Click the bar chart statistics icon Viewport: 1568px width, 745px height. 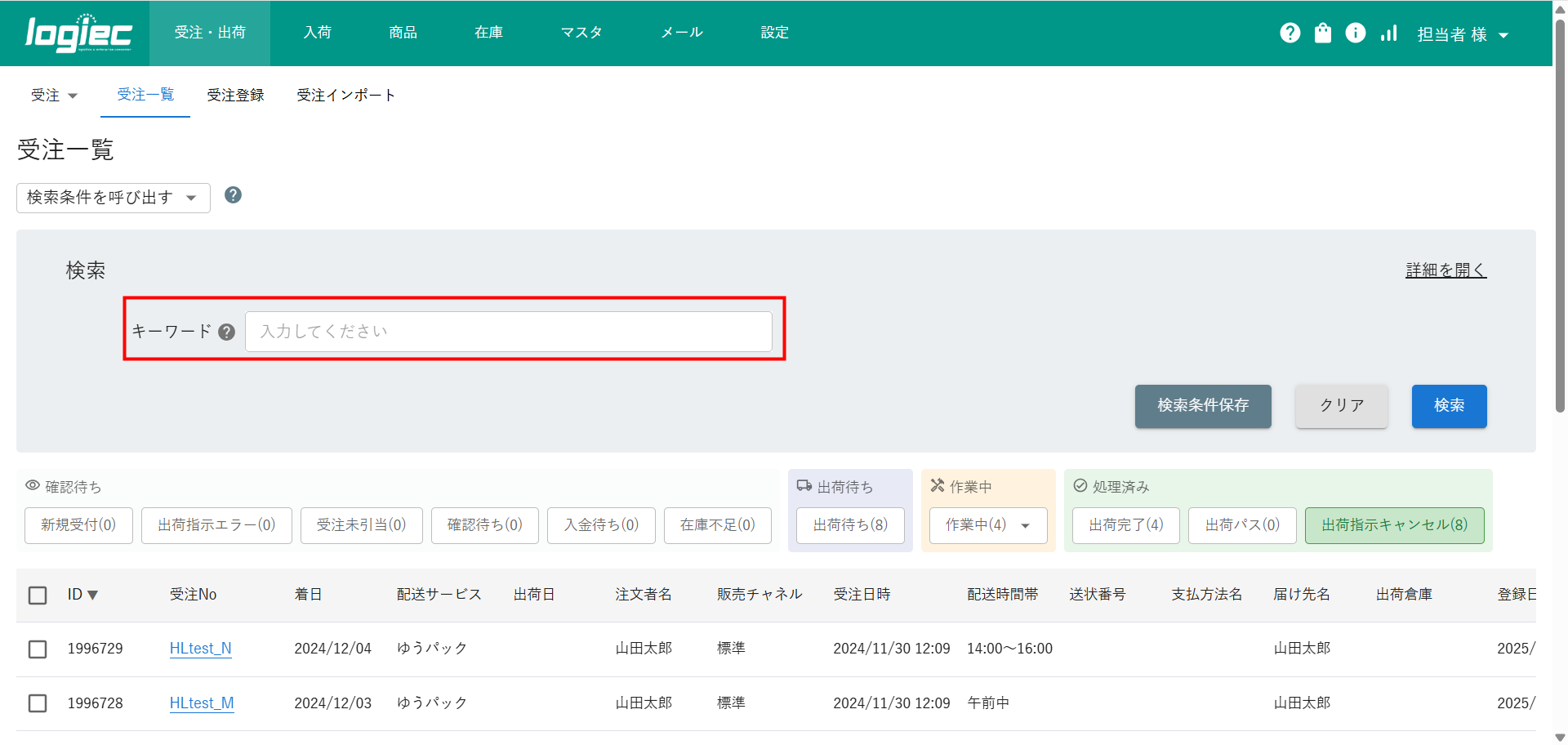click(x=1388, y=33)
